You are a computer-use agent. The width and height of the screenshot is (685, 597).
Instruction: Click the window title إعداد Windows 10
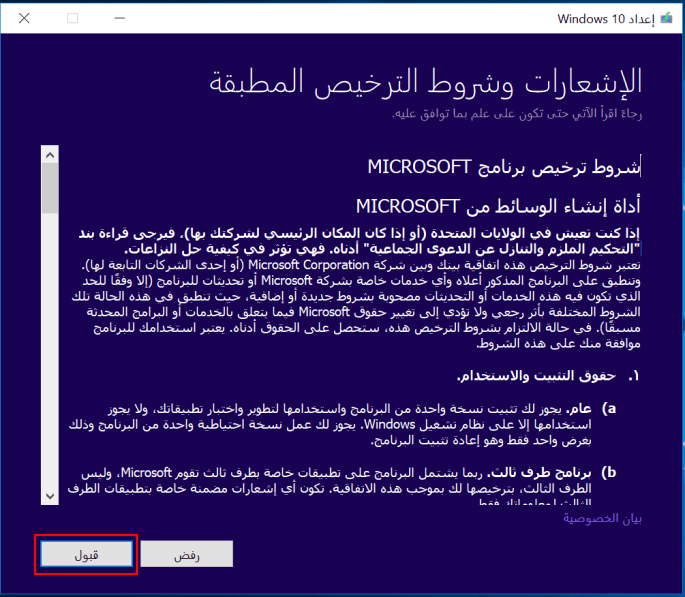point(605,19)
